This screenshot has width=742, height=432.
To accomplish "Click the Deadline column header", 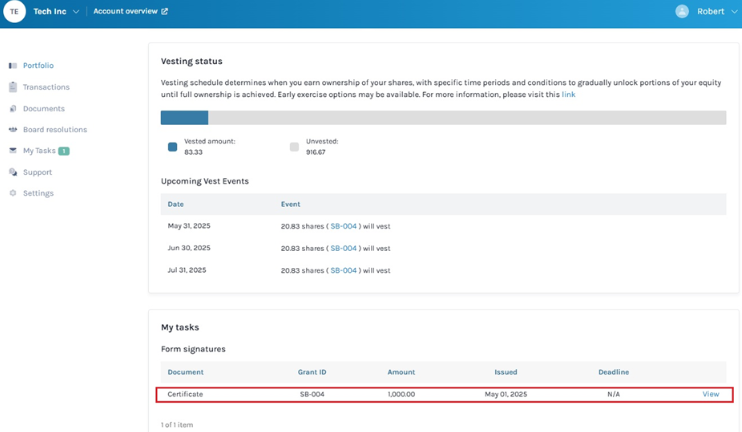I will click(614, 372).
